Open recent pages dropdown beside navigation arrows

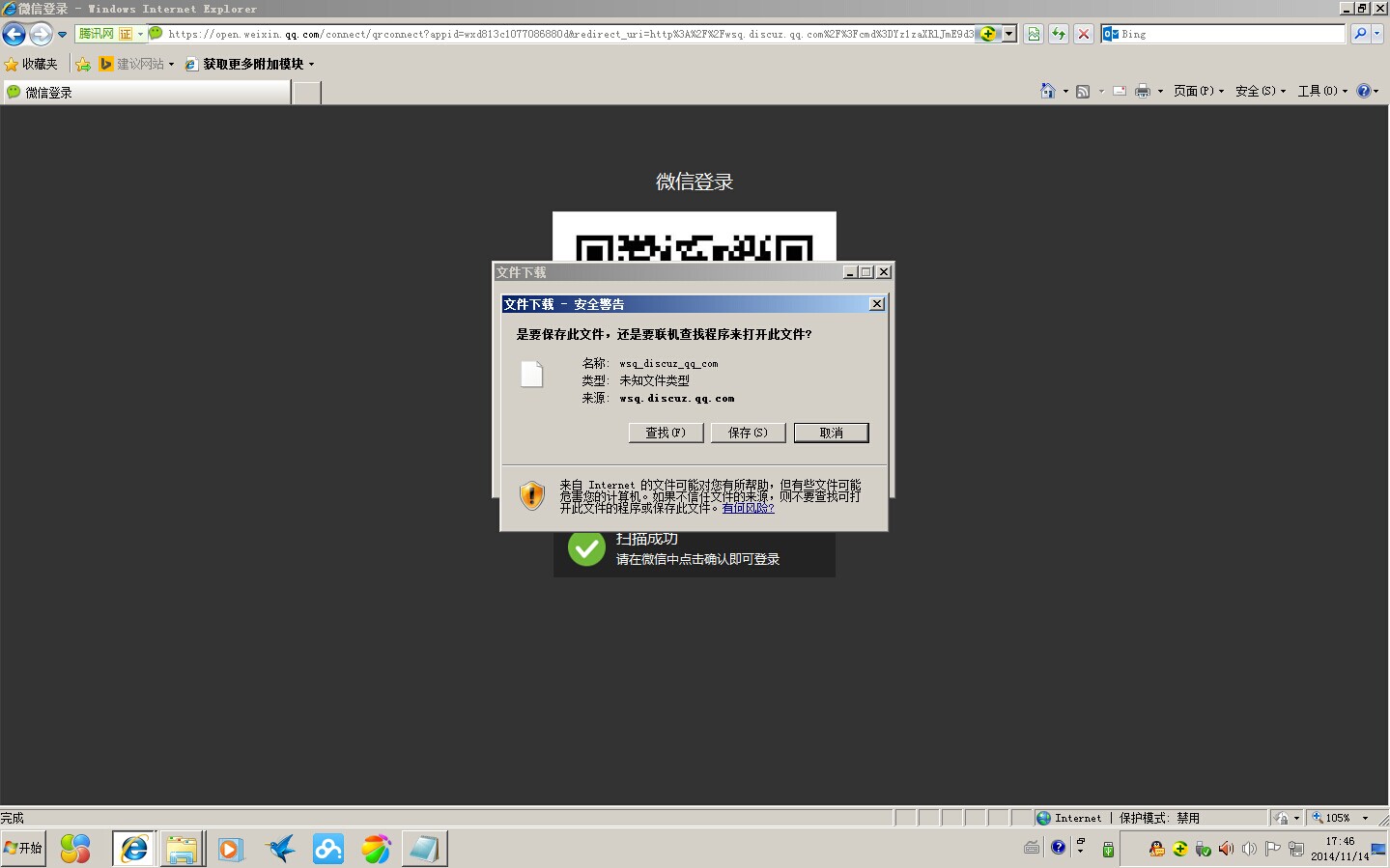[63, 35]
